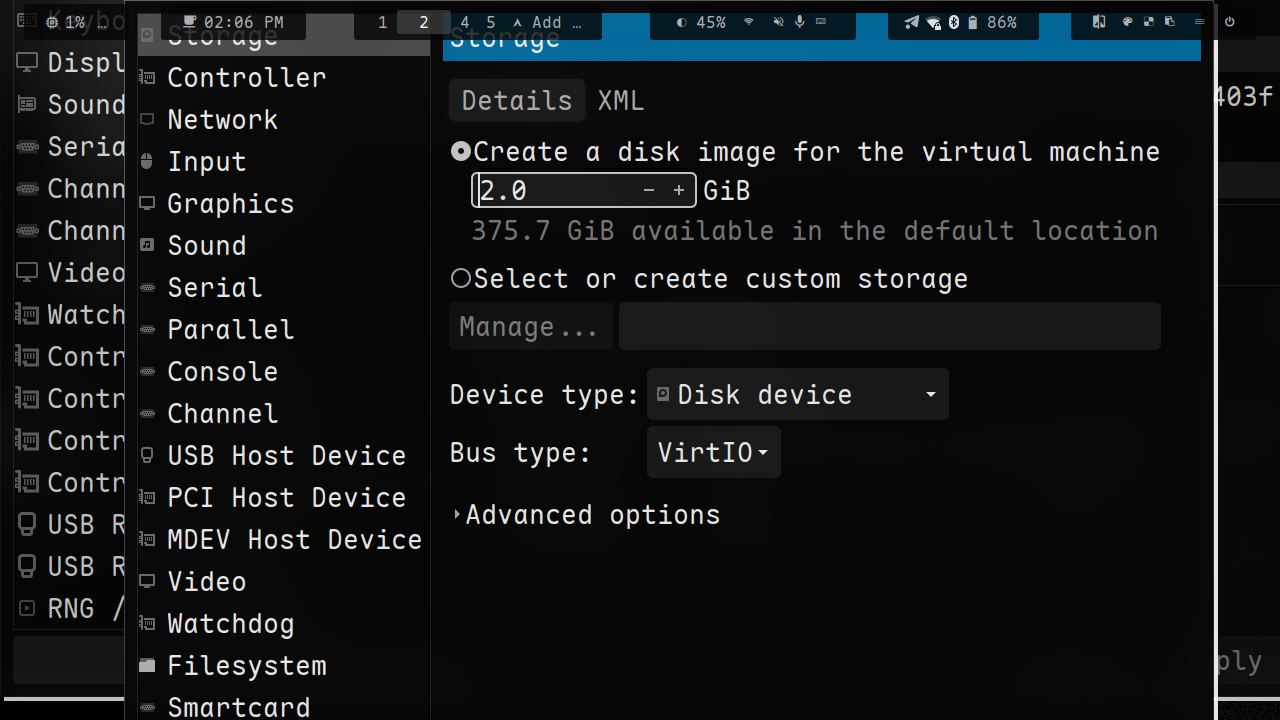Select PCI Host Device in hardware list

click(286, 498)
